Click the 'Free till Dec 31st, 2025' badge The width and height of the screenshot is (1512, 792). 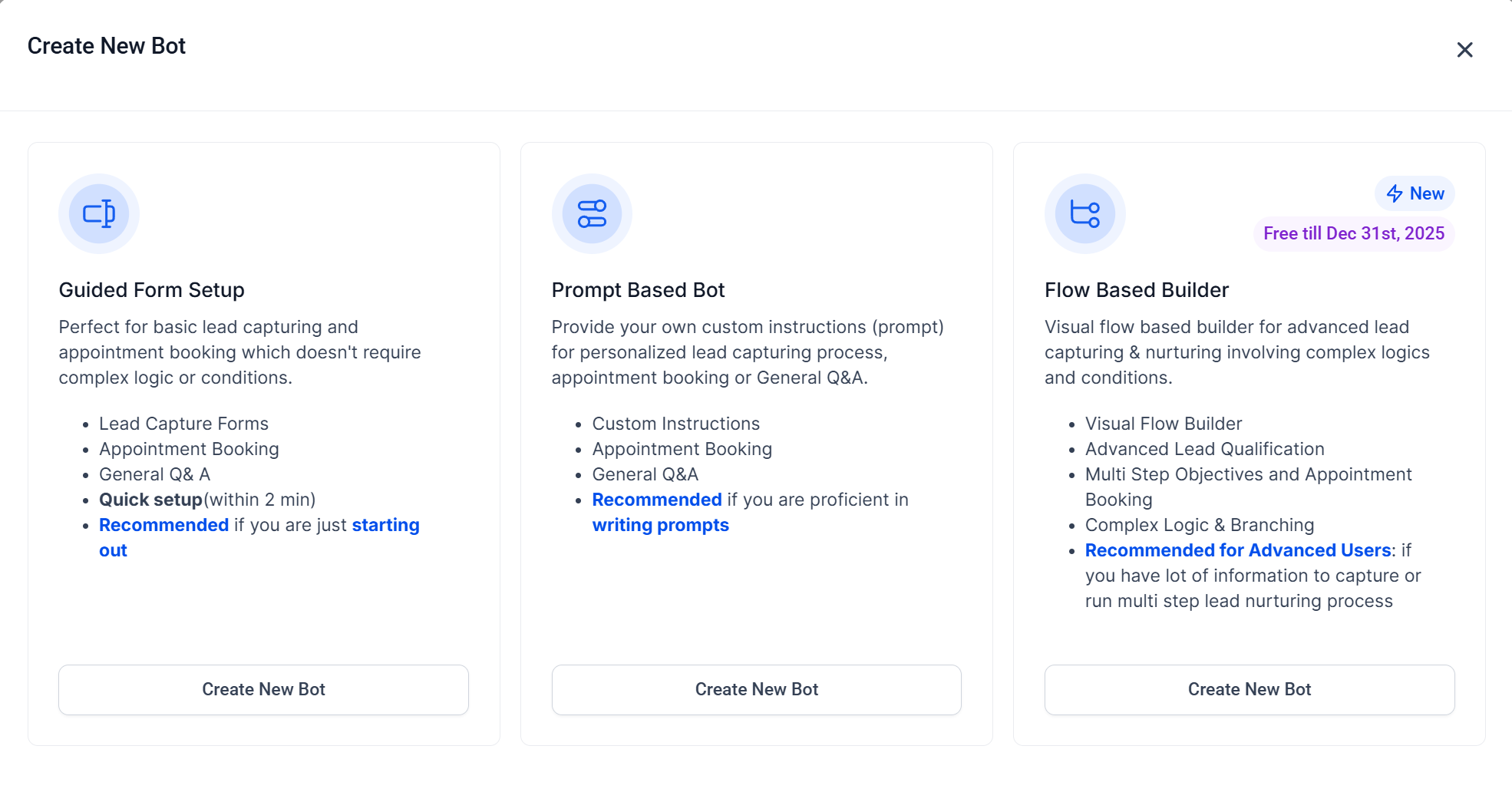coord(1353,233)
